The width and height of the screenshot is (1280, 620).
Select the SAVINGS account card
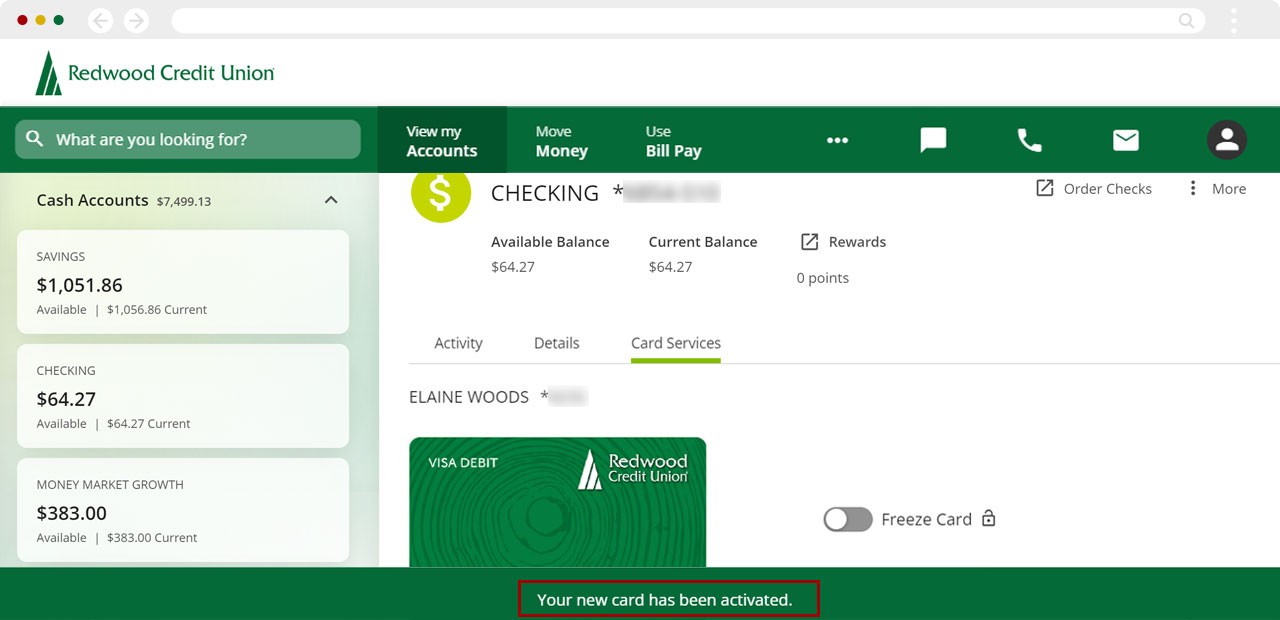tap(183, 282)
